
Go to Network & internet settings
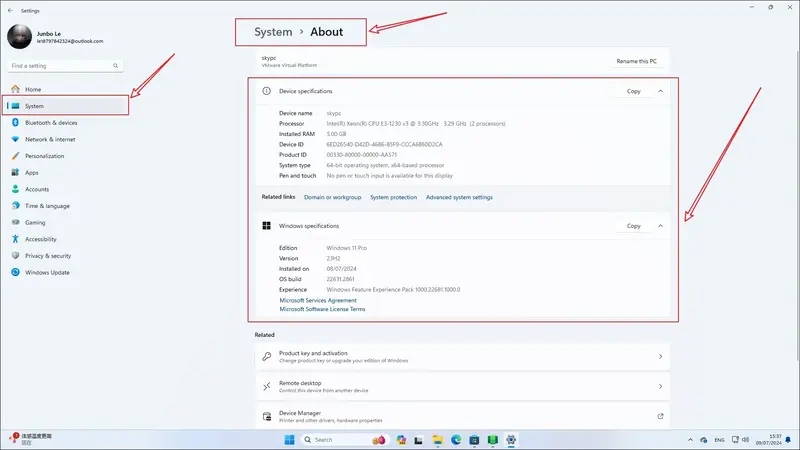click(x=50, y=139)
